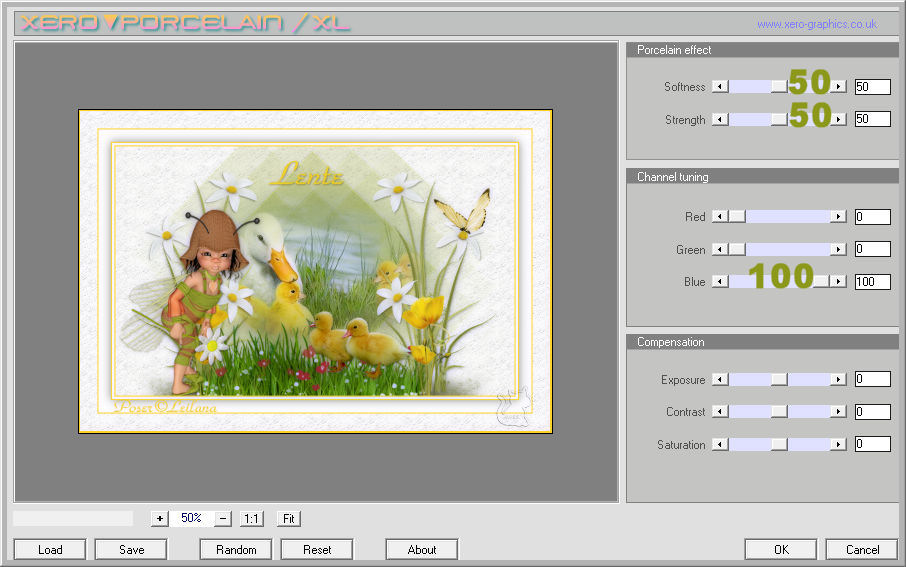Screen dimensions: 906x567
Task: Click the 50% zoom level text
Action: tap(191, 518)
